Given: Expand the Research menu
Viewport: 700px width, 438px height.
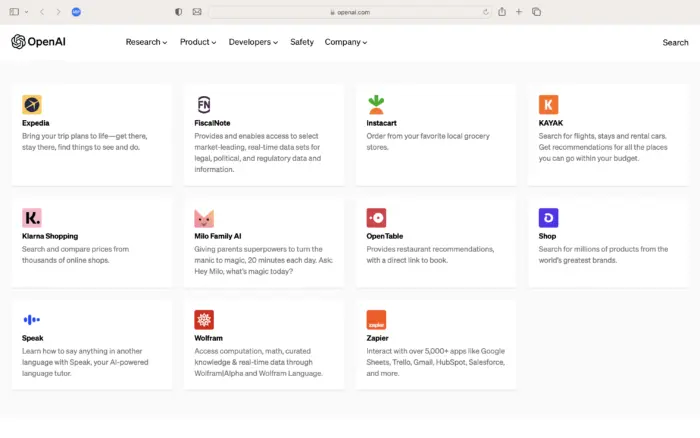Looking at the screenshot, I should [146, 42].
